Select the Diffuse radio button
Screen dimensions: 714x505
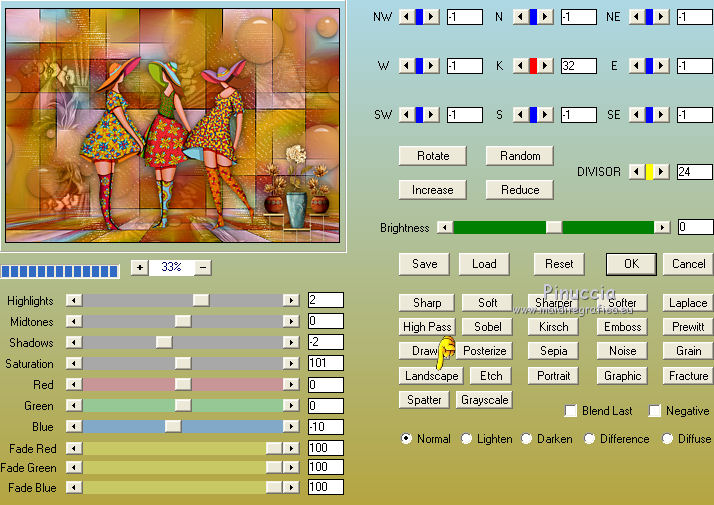(667, 439)
